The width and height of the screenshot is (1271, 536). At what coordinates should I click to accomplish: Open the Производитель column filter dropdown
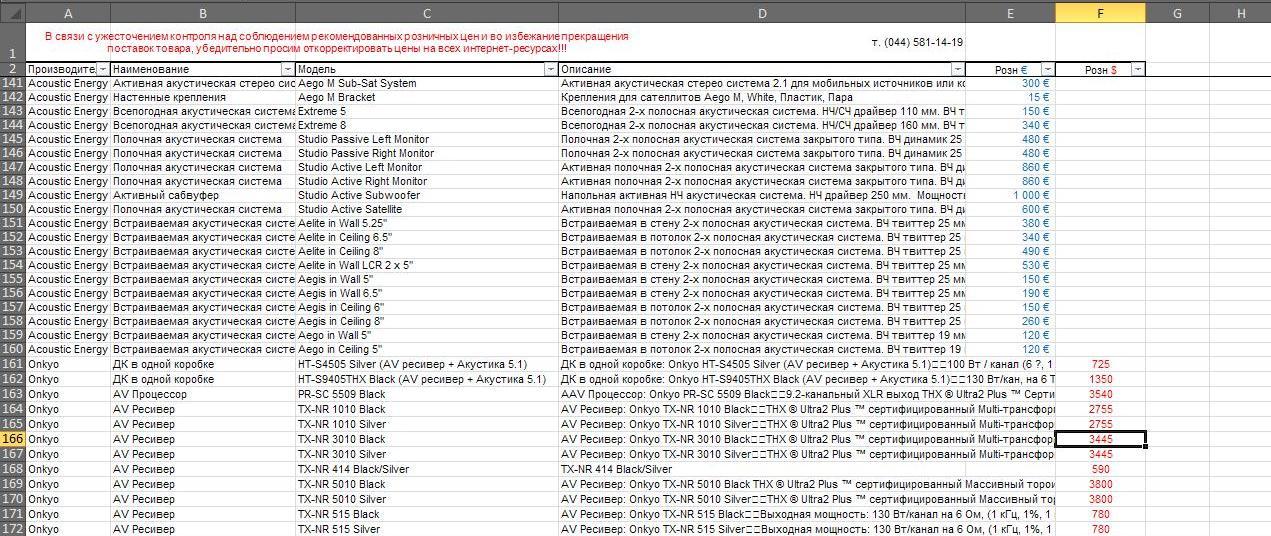pos(102,70)
